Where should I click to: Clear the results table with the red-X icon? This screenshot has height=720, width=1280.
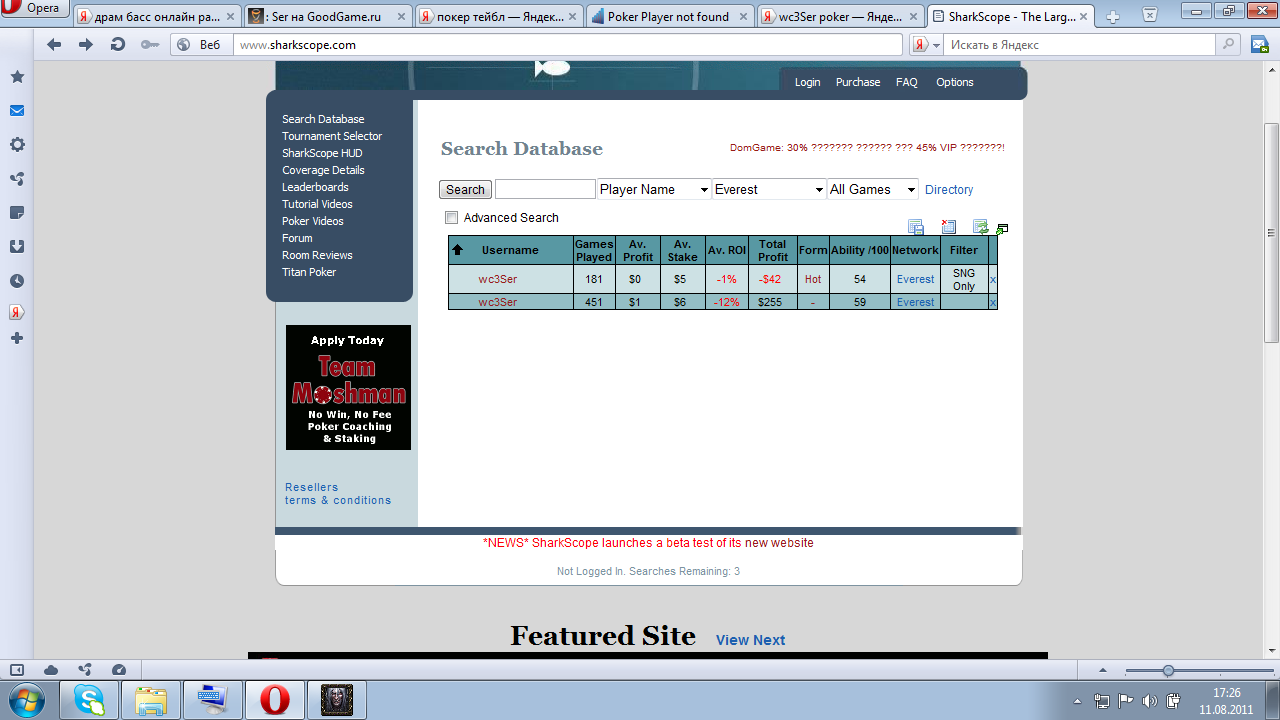[948, 228]
